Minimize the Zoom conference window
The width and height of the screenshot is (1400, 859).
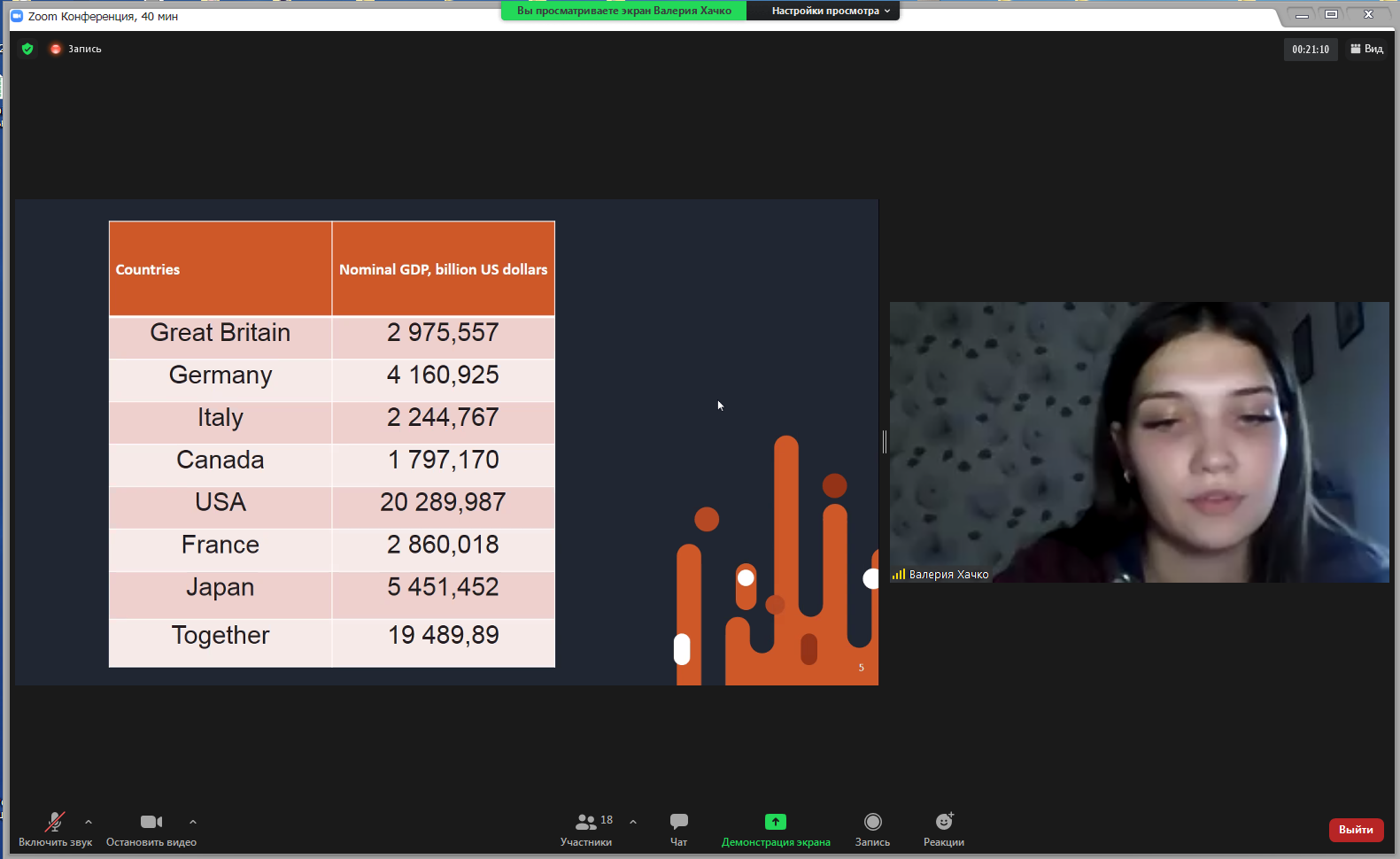coord(1302,15)
